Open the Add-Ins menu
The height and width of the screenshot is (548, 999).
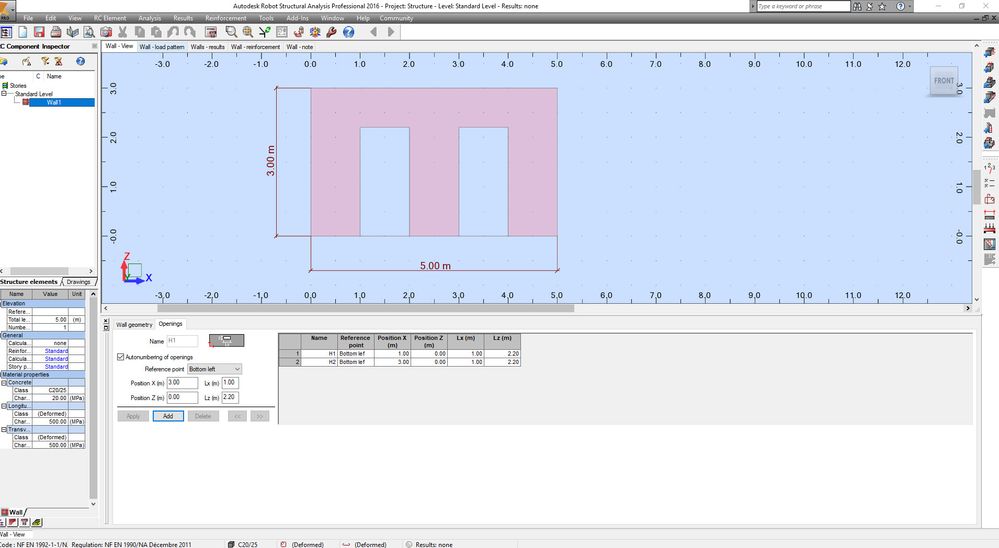(298, 18)
